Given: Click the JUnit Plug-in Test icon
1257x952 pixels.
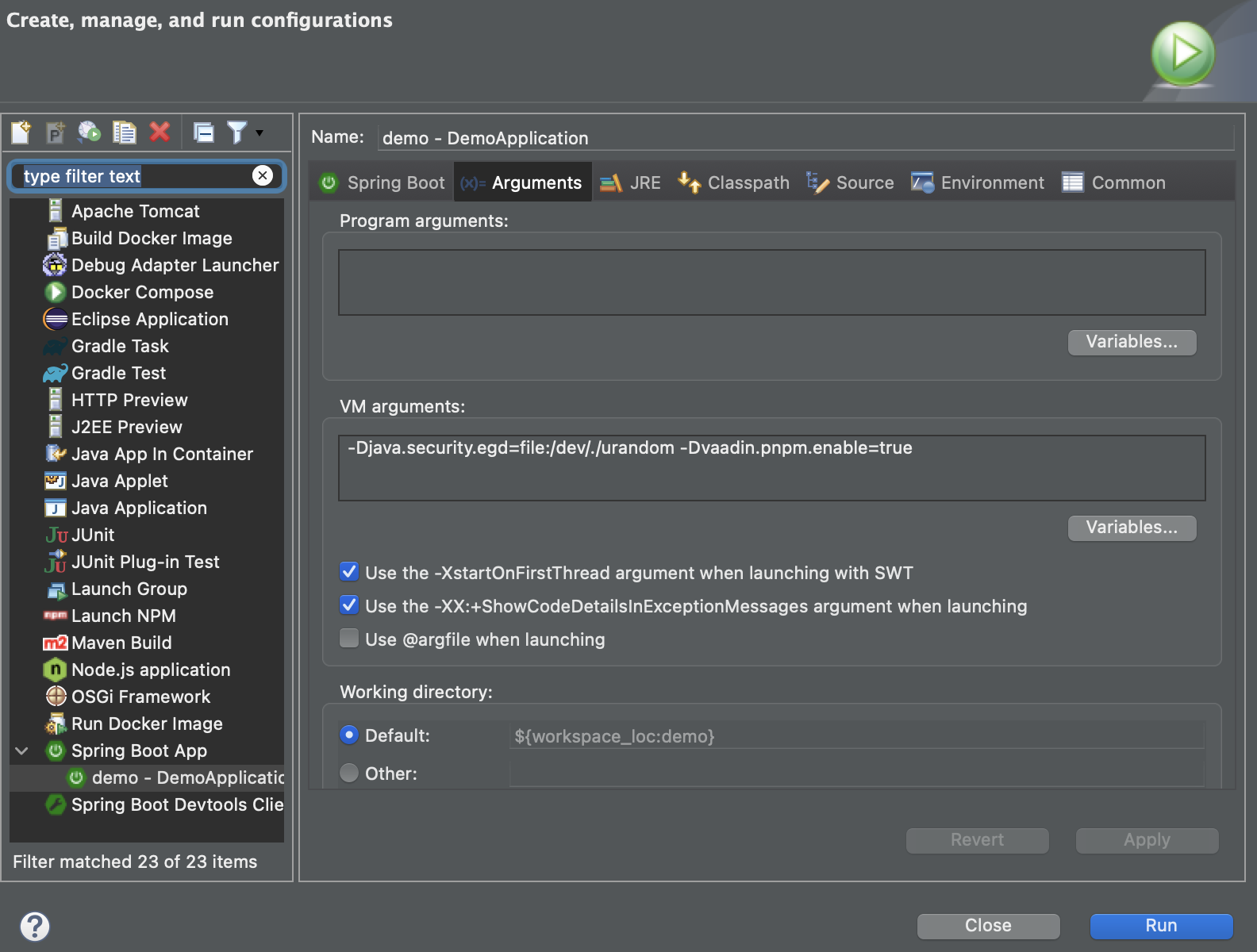Looking at the screenshot, I should pos(56,562).
